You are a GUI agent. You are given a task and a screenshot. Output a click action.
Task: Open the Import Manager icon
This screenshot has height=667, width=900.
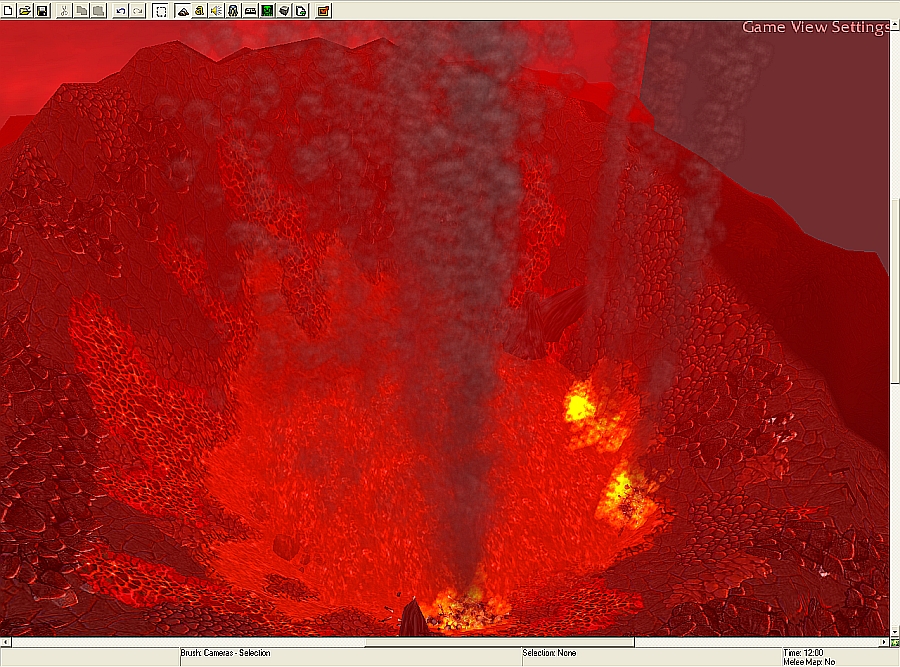(x=301, y=10)
